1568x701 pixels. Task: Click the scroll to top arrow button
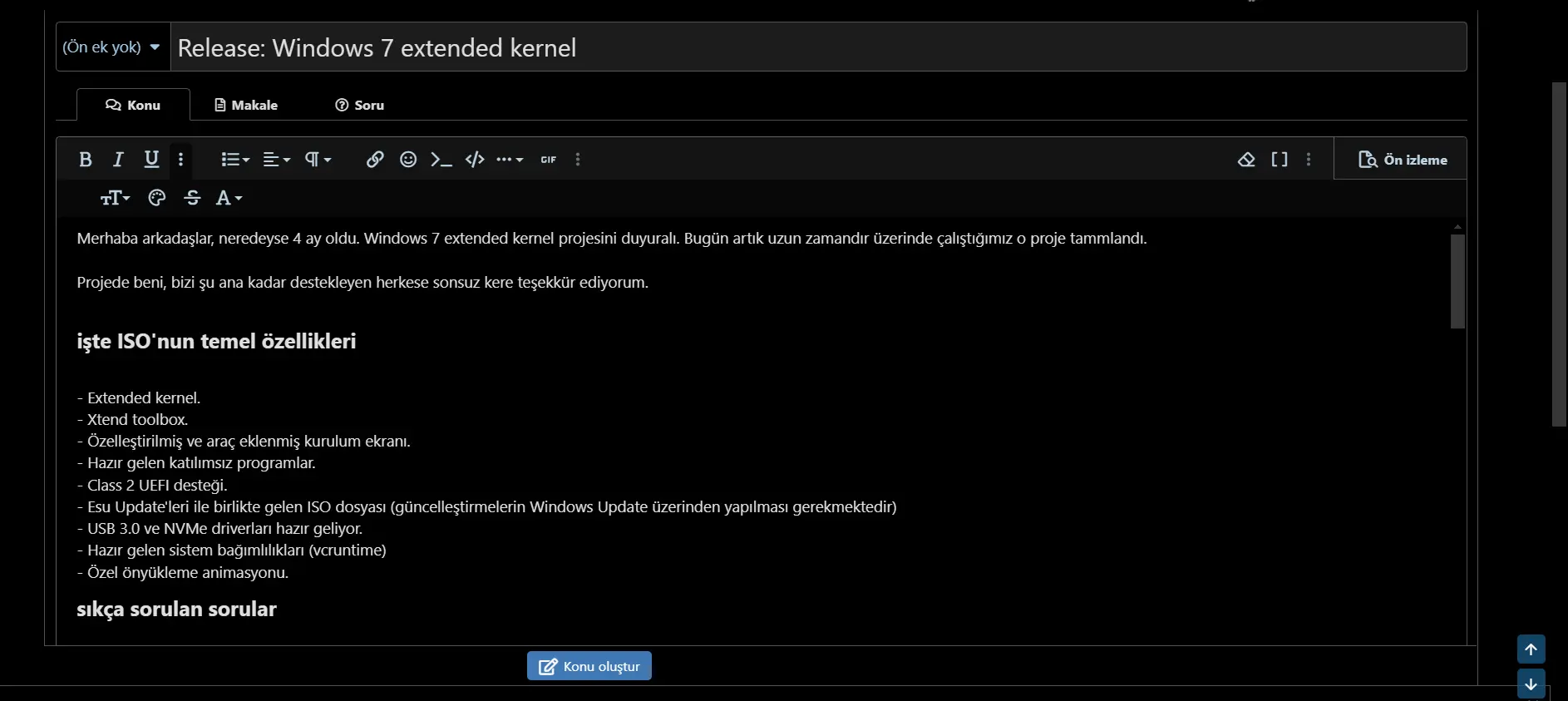coord(1531,649)
